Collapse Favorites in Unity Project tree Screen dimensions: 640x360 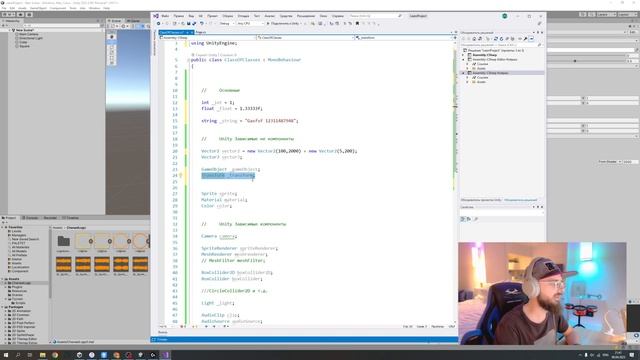click(x=3, y=227)
